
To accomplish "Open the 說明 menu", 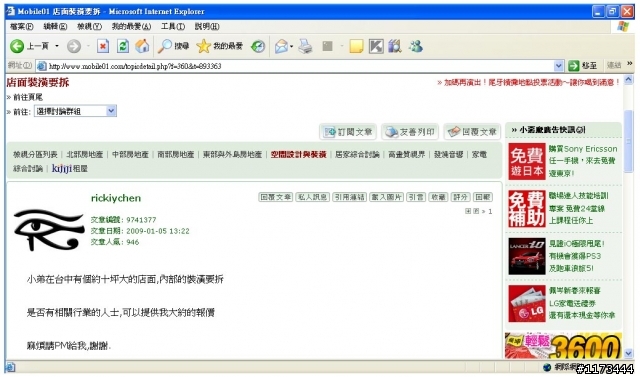I will 207,27.
